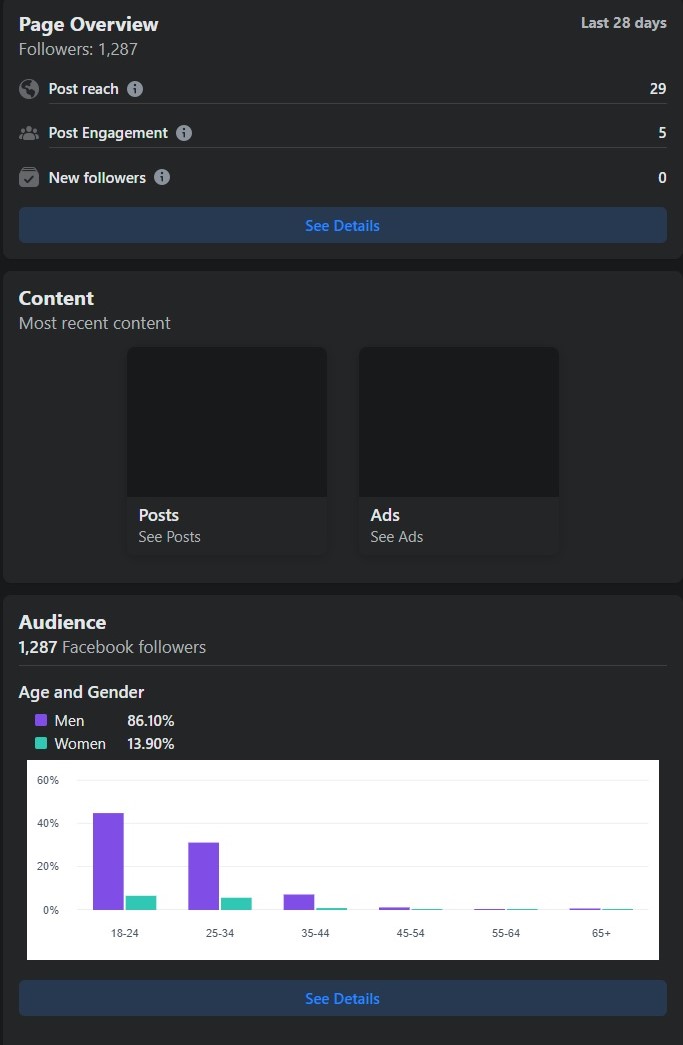The image size is (683, 1045).
Task: Select the Women bar for 18-24
Action: (x=141, y=902)
